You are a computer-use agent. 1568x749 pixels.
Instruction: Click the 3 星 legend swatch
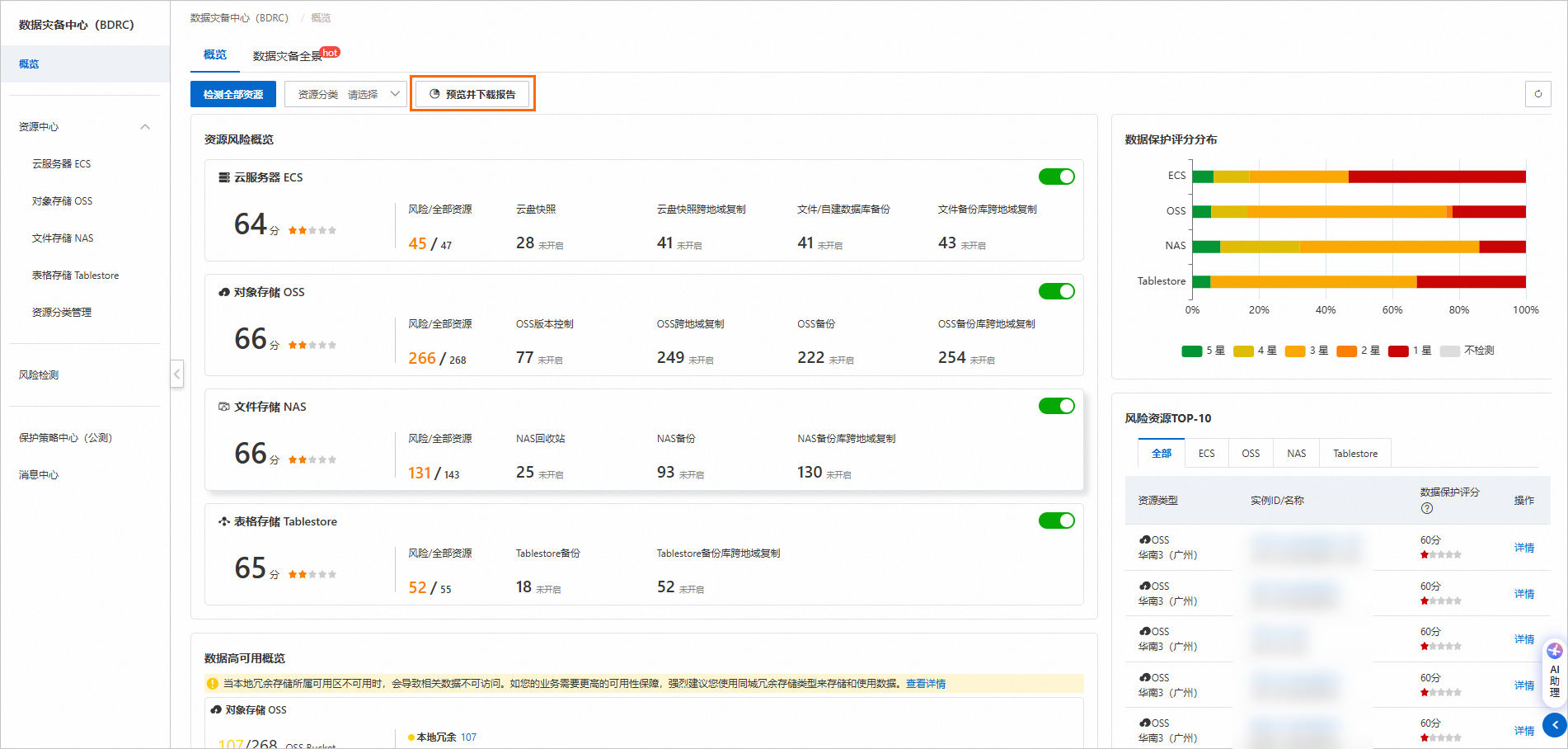(x=1295, y=351)
